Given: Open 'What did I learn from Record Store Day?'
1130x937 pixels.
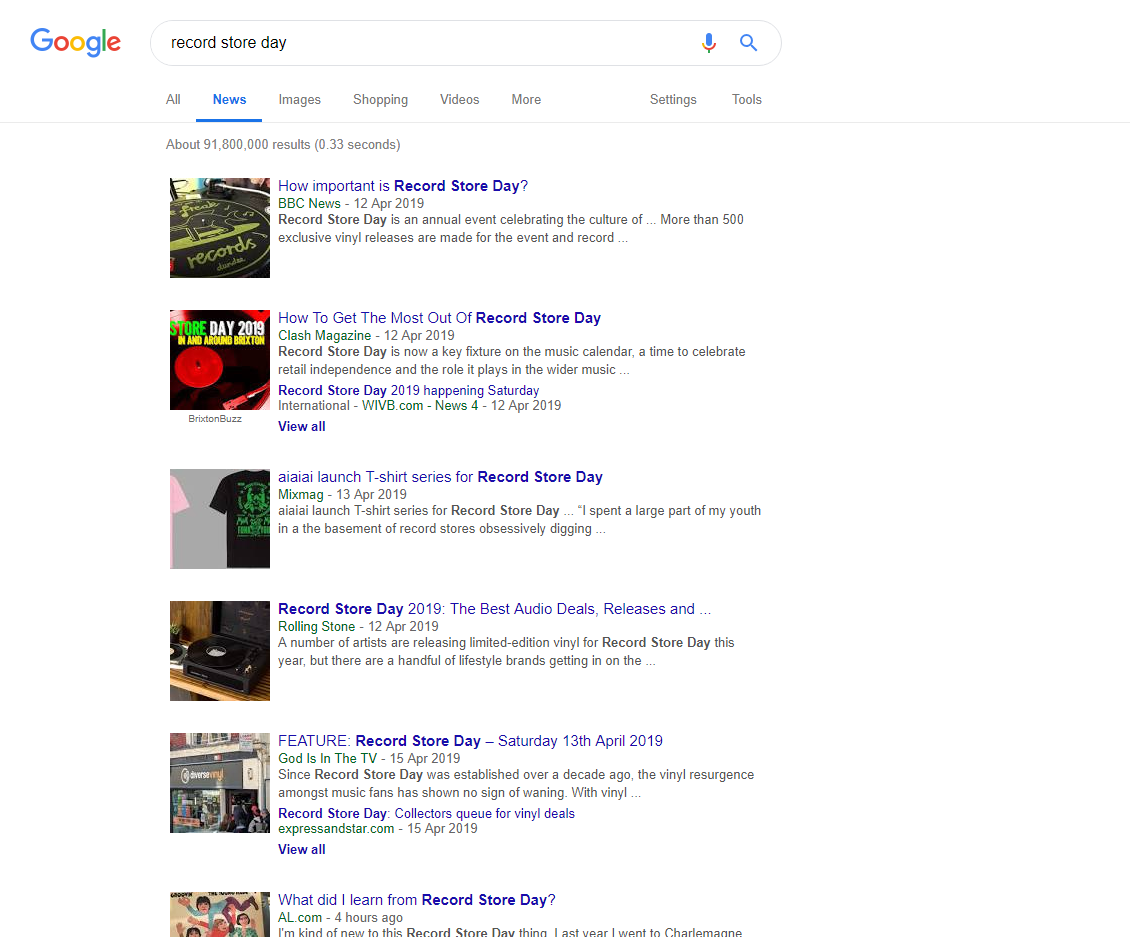Looking at the screenshot, I should [417, 900].
